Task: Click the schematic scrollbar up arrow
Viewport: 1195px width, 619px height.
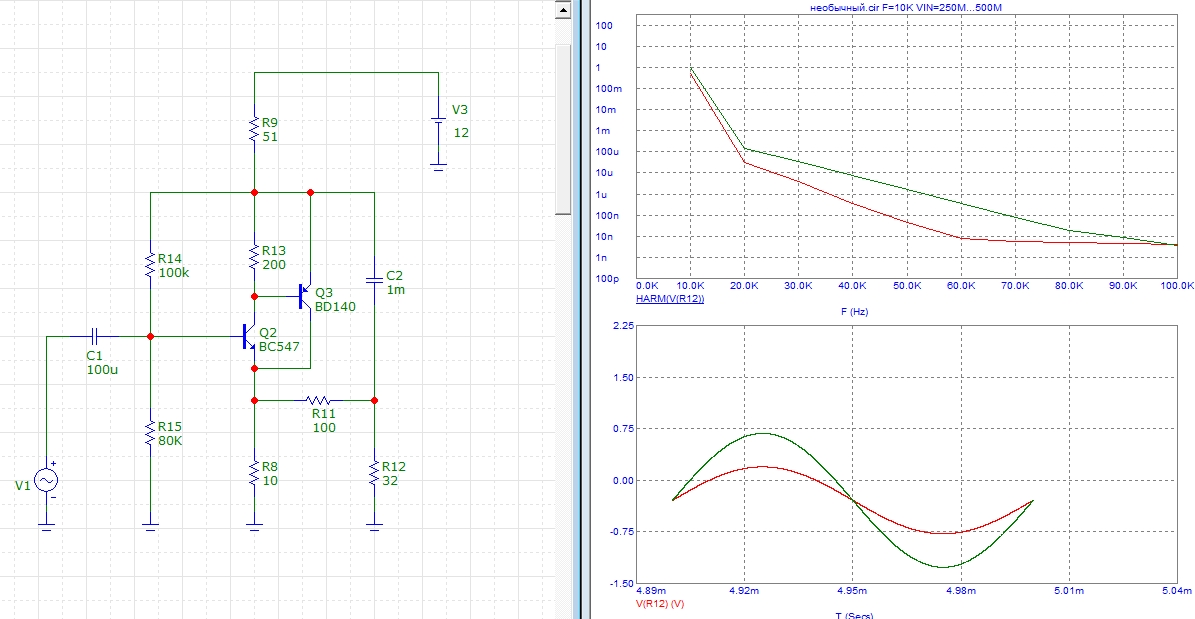Action: (x=562, y=11)
